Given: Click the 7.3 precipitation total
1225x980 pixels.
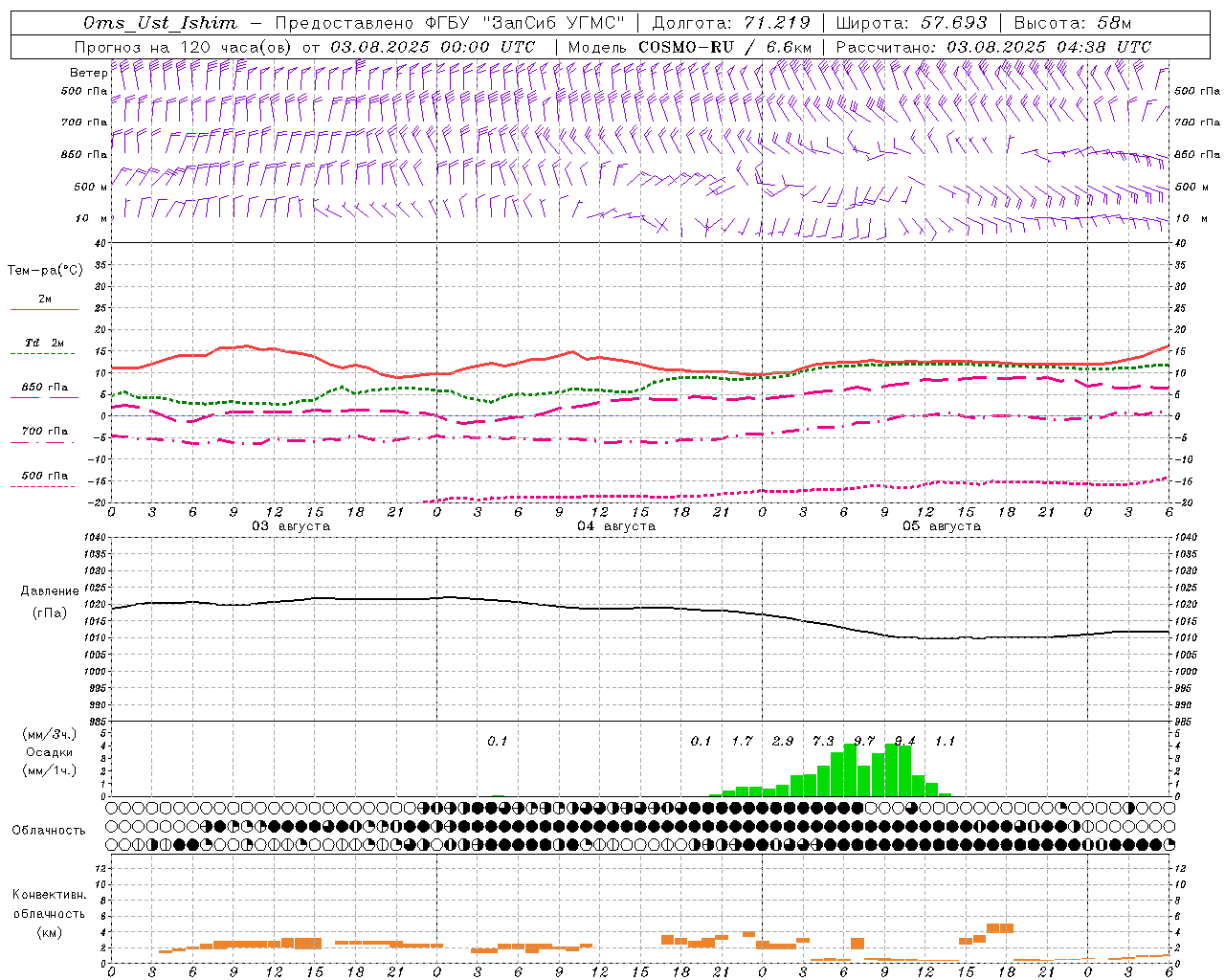Looking at the screenshot, I should click(823, 741).
